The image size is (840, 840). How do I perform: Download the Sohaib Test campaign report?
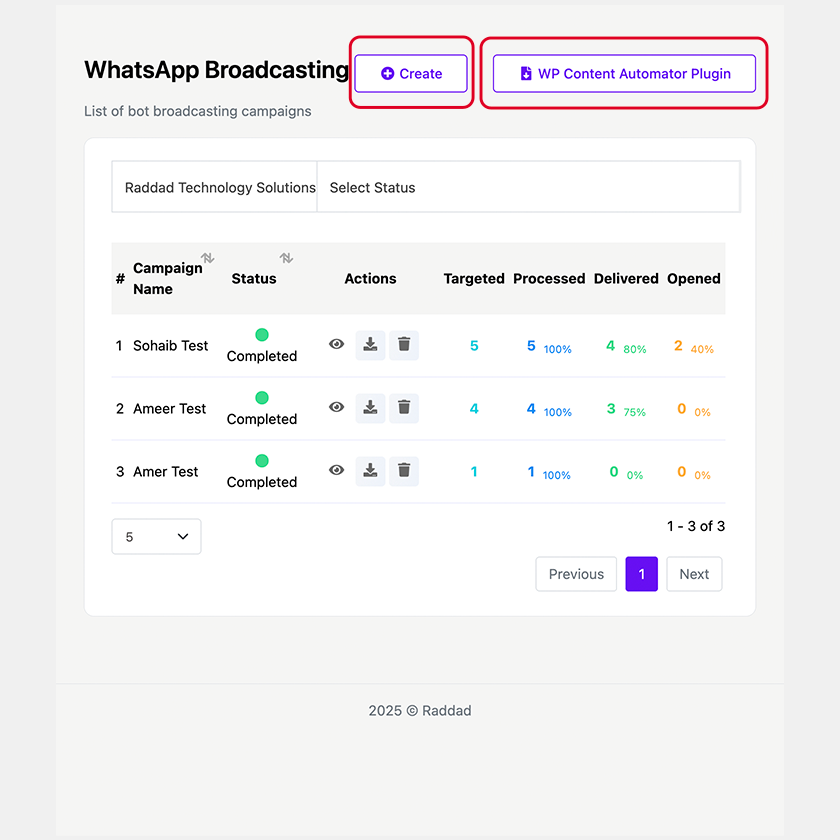[370, 345]
